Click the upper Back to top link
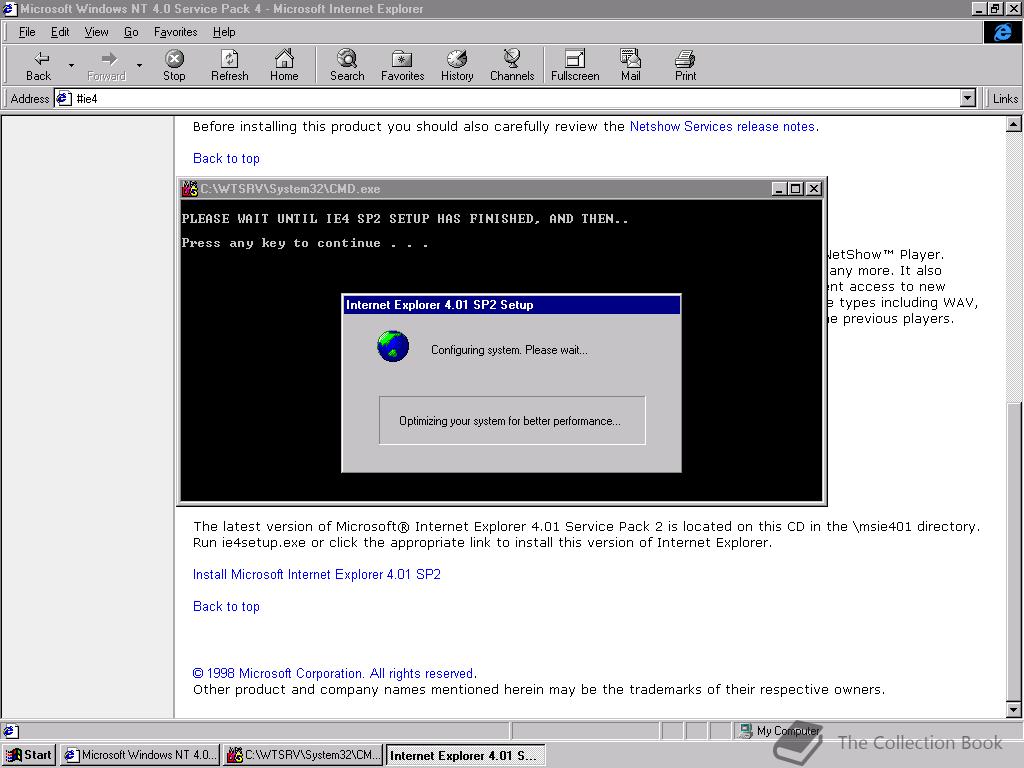The height and width of the screenshot is (768, 1024). 226,159
